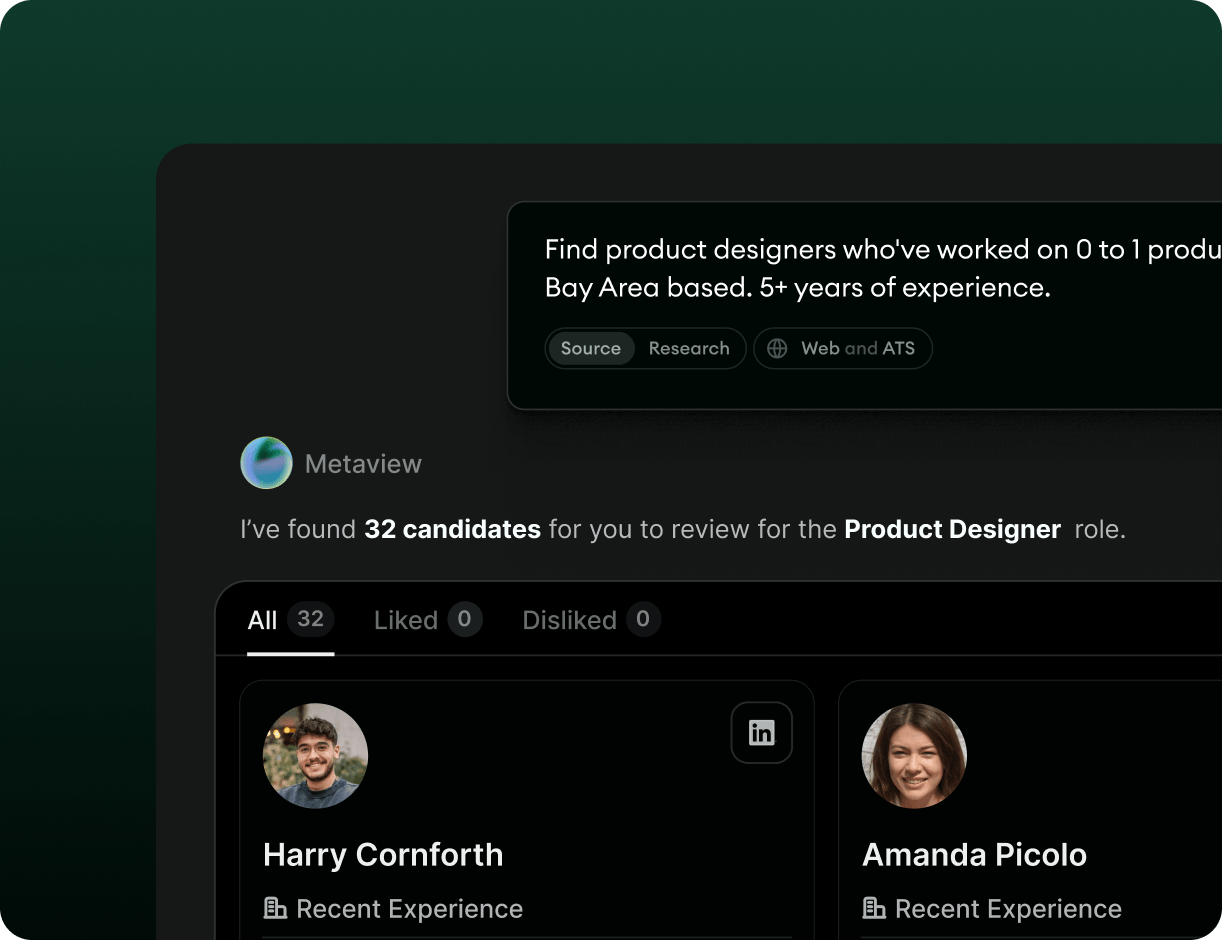1222x940 pixels.
Task: Click the bold 'Product Designer' role text
Action: coord(952,529)
